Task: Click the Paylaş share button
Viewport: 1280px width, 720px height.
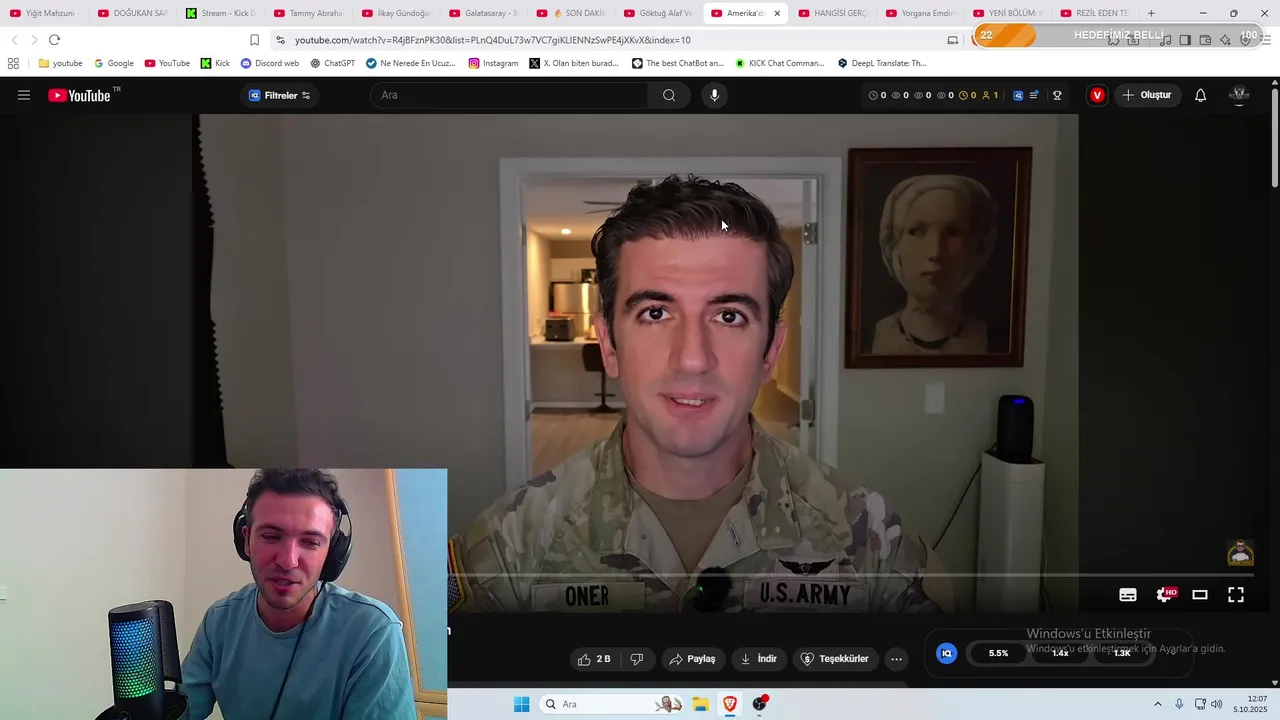Action: point(692,659)
